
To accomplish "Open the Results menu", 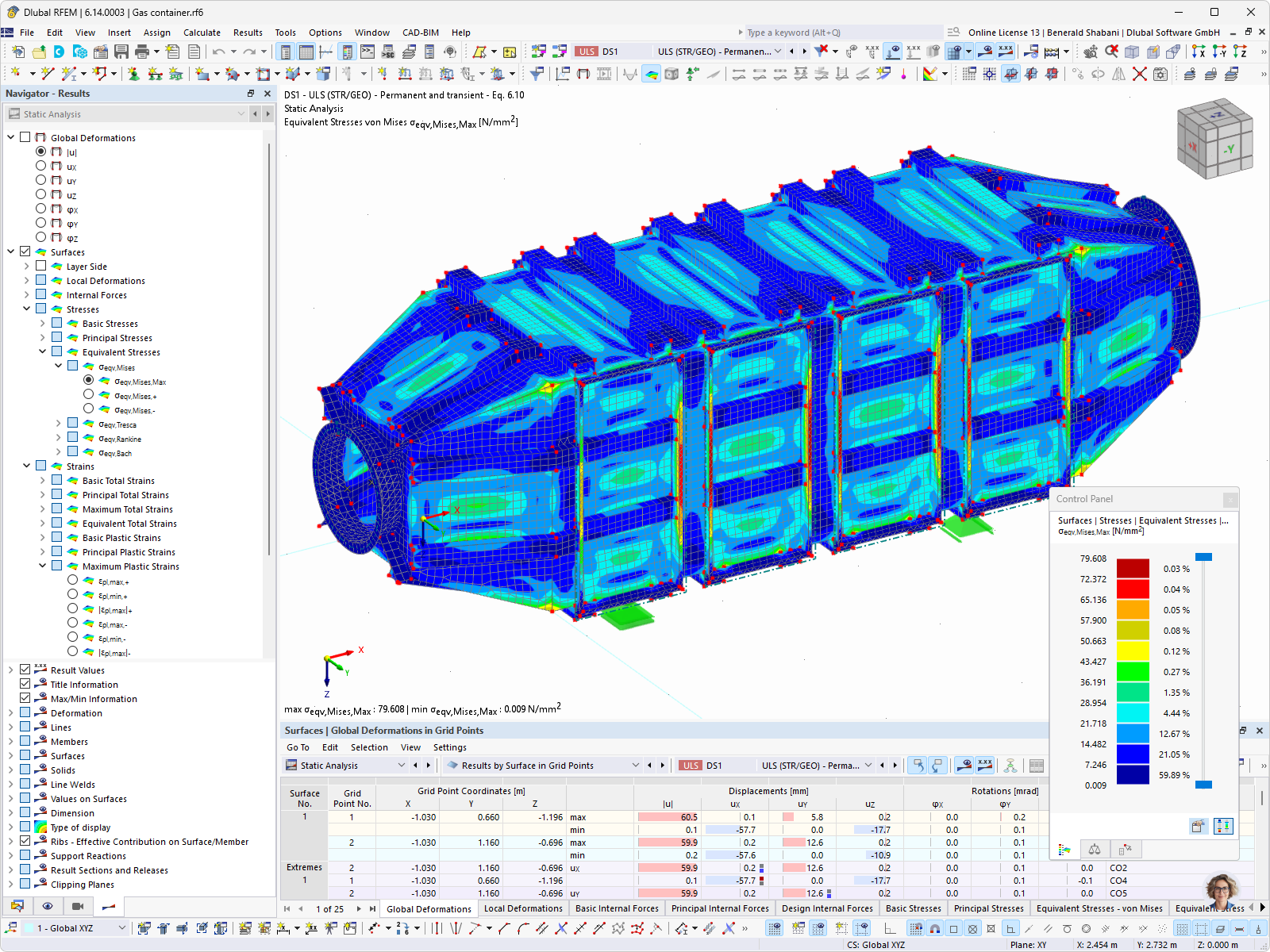I will [248, 33].
